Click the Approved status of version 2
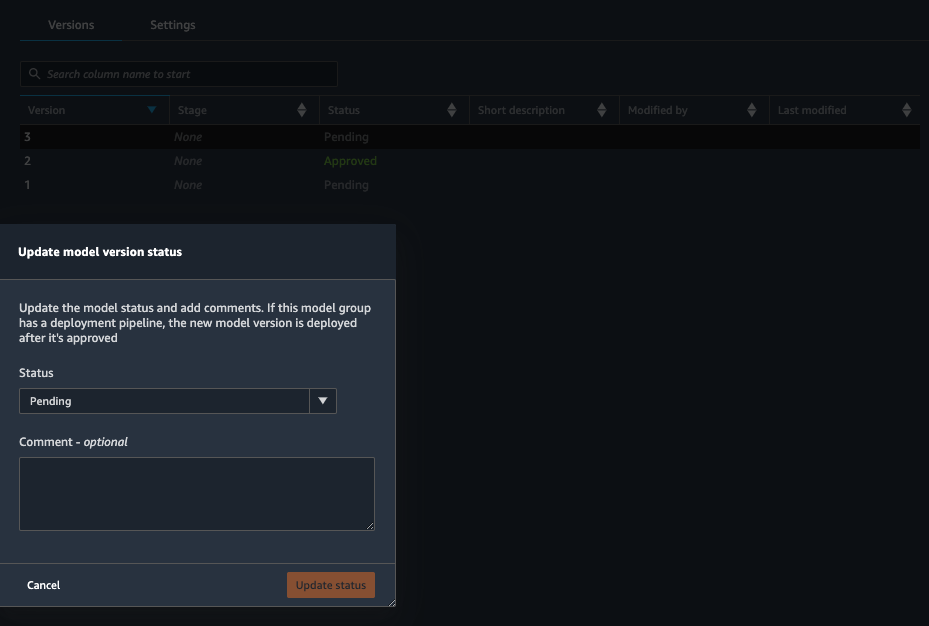 click(350, 160)
